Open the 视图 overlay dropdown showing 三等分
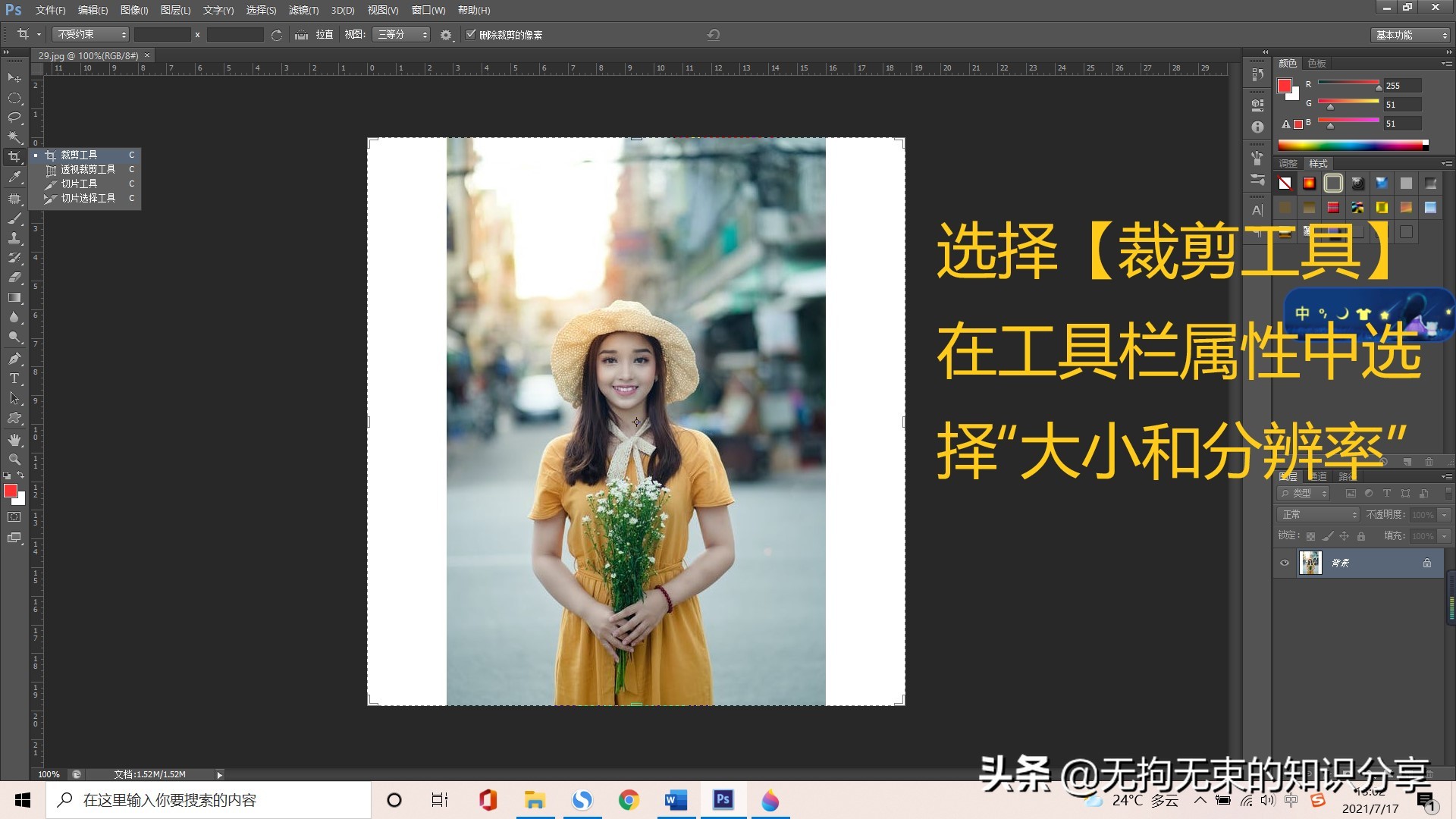This screenshot has width=1456, height=819. pos(400,34)
